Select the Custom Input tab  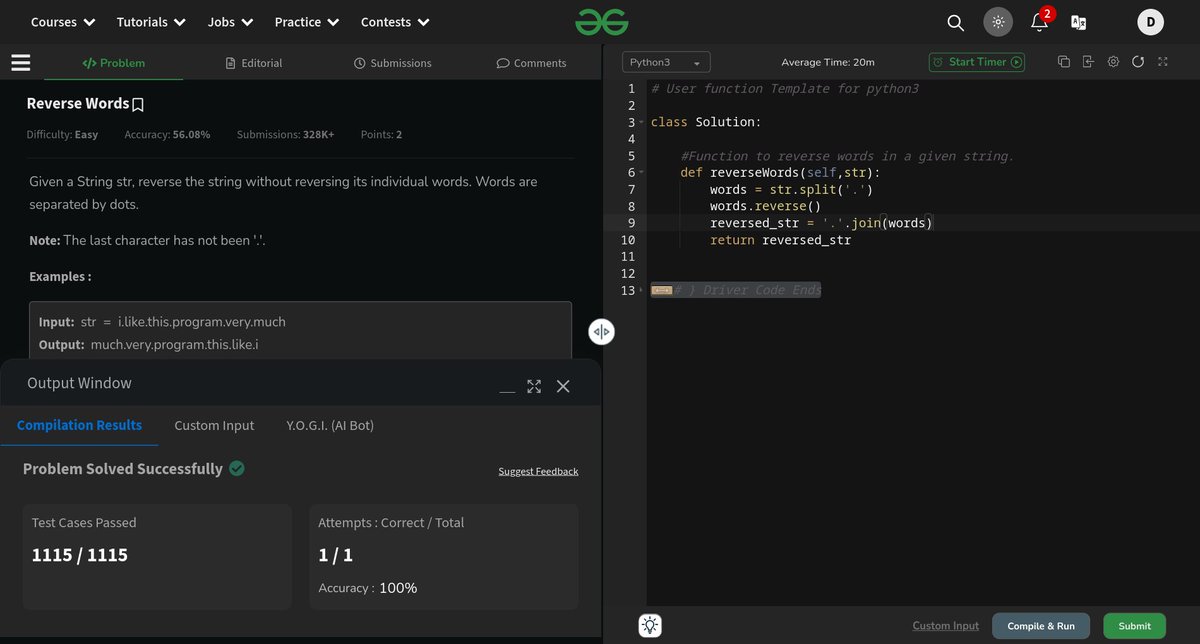point(214,425)
